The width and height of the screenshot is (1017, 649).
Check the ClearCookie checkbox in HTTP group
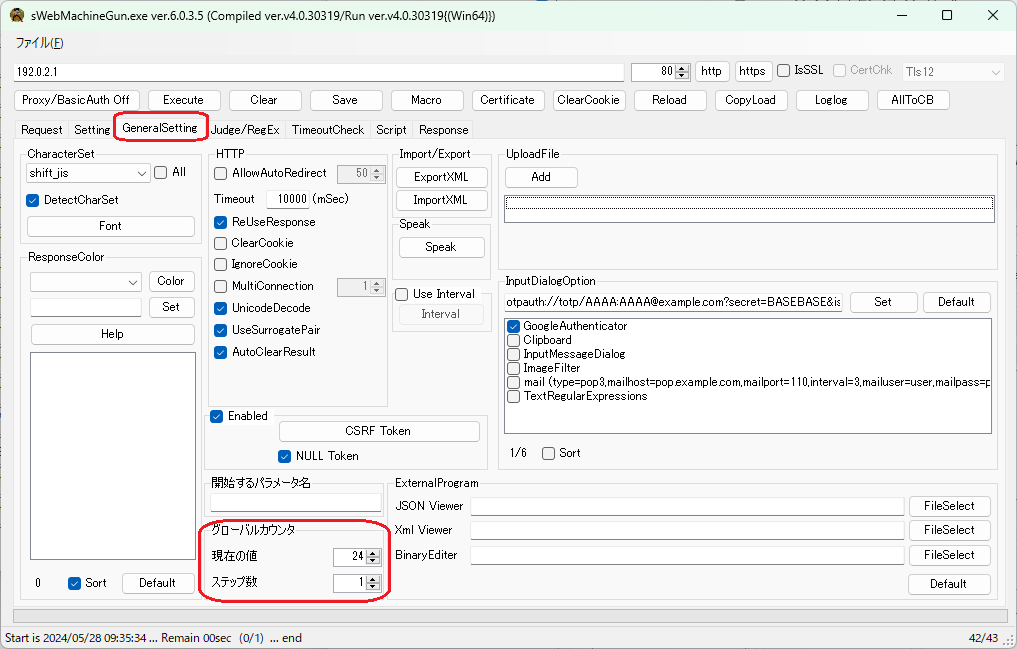(221, 244)
